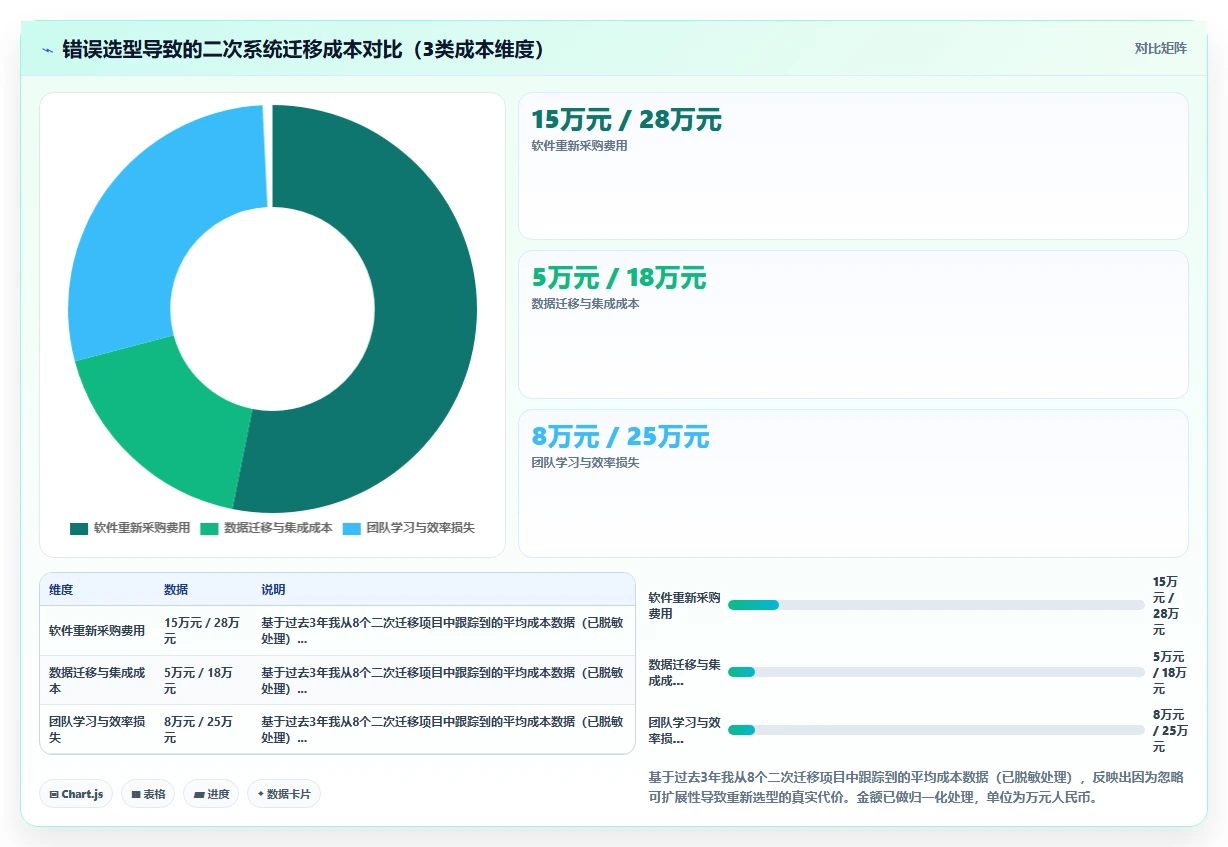Click the 表格 tag chip

[x=149, y=794]
